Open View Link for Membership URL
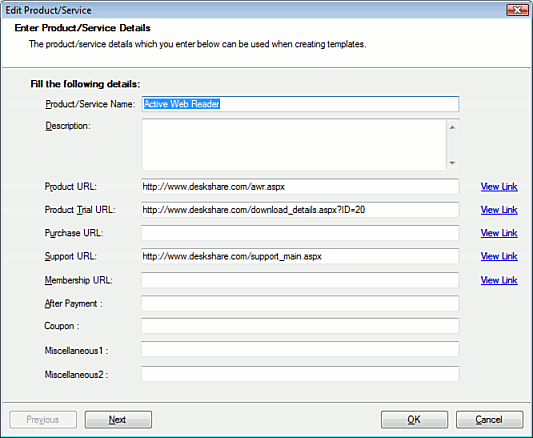Viewport: 533px width, 438px height. click(499, 280)
